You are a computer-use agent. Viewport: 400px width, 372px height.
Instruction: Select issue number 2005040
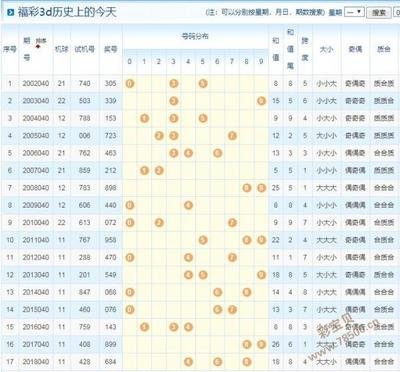36,136
